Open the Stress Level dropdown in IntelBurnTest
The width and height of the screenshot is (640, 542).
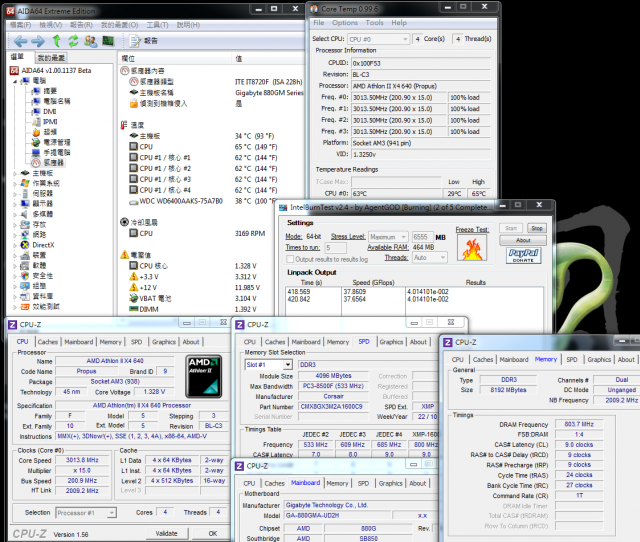[x=388, y=237]
